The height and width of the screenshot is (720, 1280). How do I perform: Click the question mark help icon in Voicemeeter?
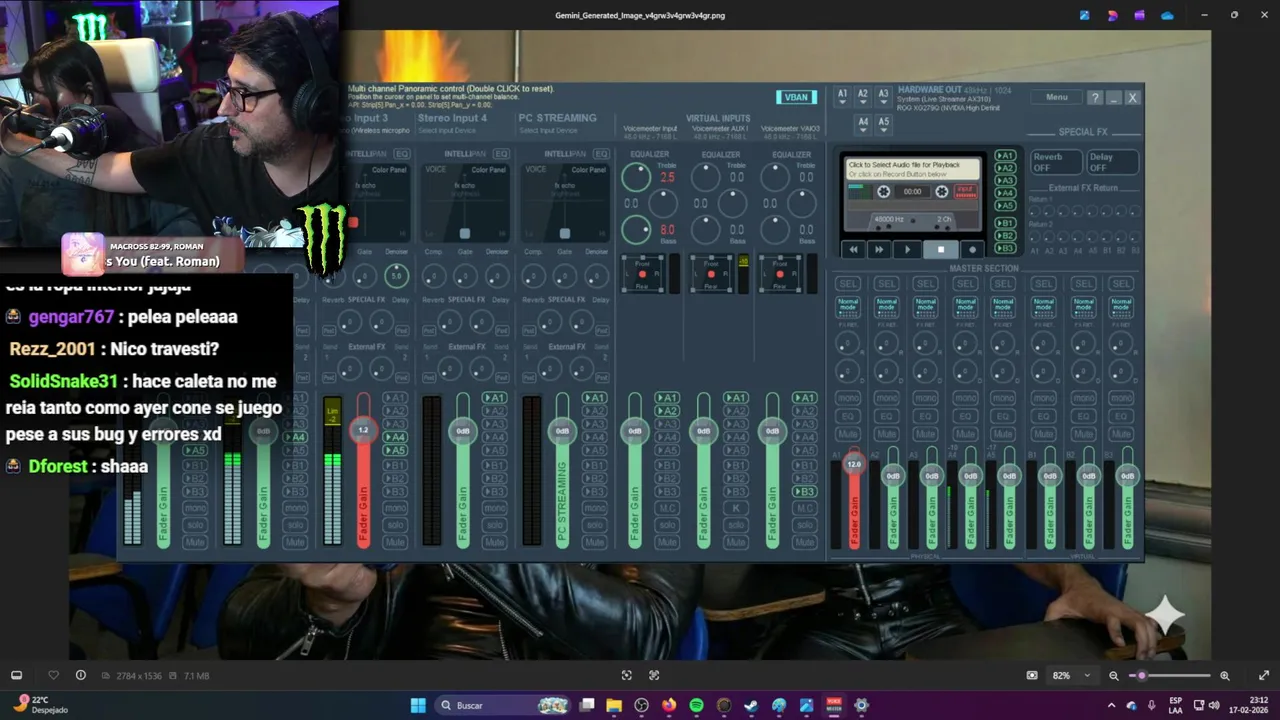coord(1095,98)
